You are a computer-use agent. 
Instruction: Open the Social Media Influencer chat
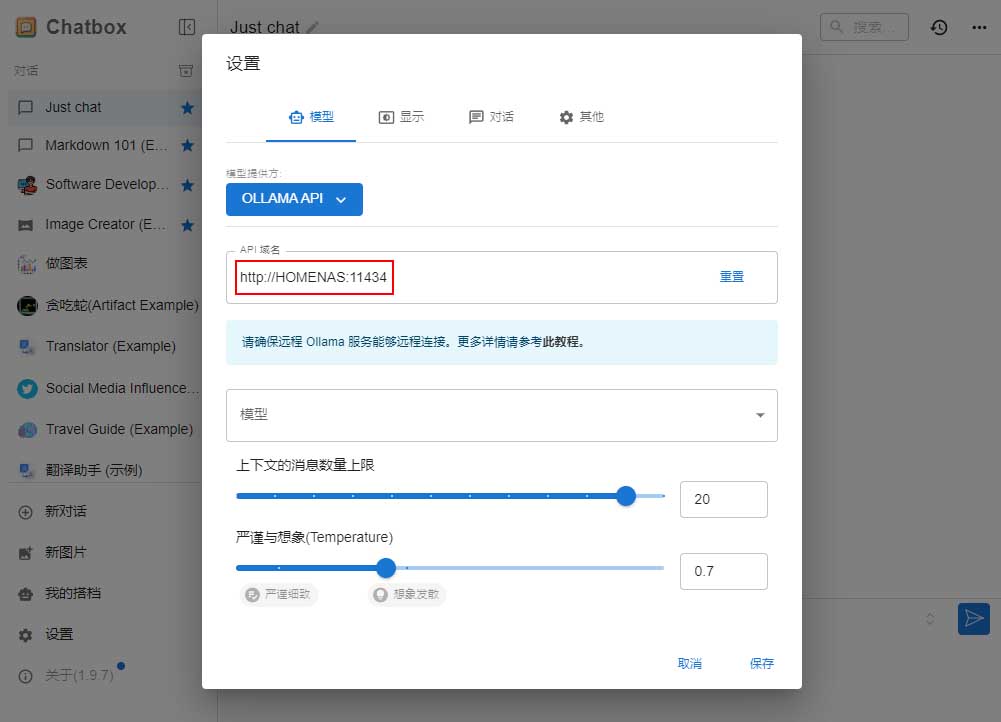click(105, 388)
